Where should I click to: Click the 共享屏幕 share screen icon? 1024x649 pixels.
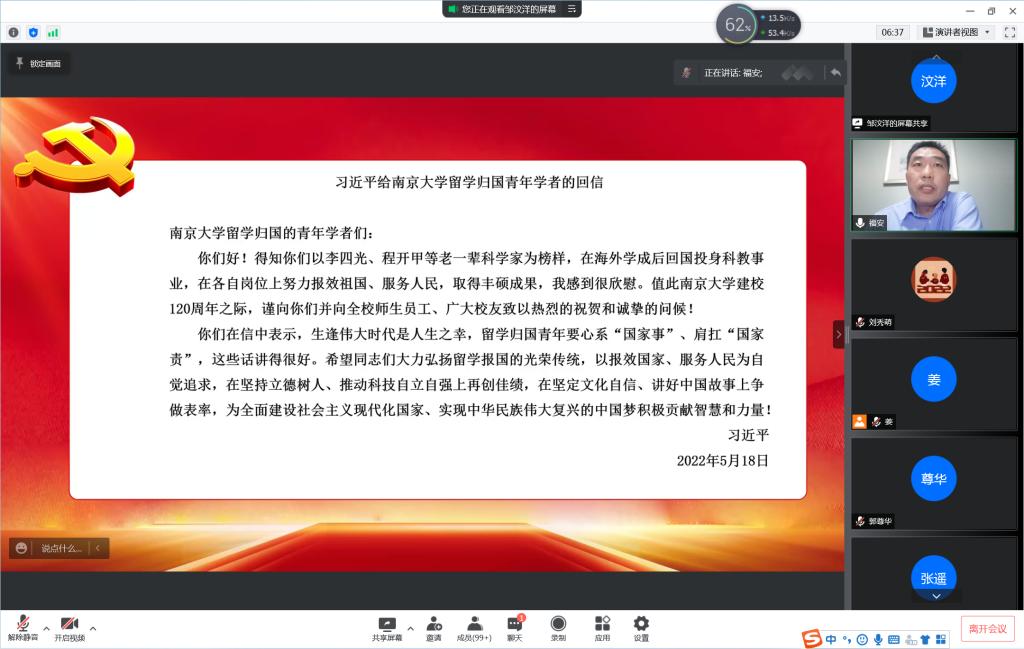(x=387, y=627)
